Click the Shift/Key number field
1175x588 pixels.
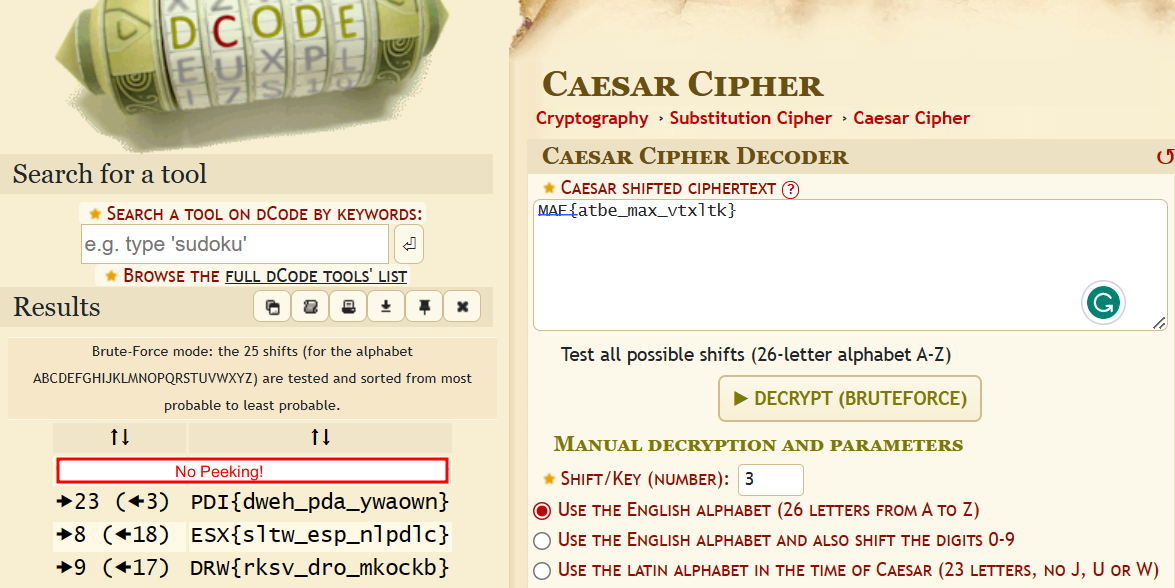click(x=770, y=479)
